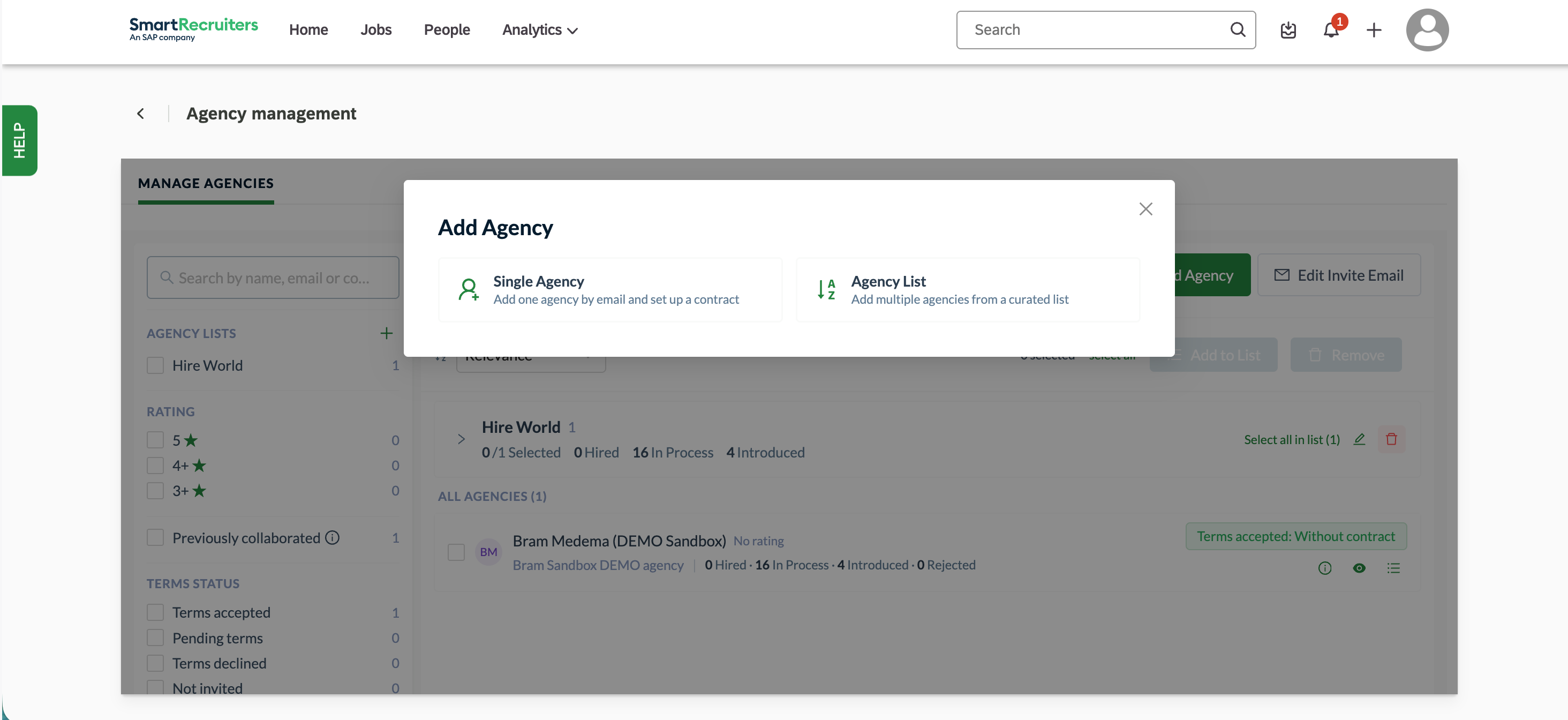Image resolution: width=1568 pixels, height=720 pixels.
Task: Choose the Agency List option
Action: [x=968, y=290]
